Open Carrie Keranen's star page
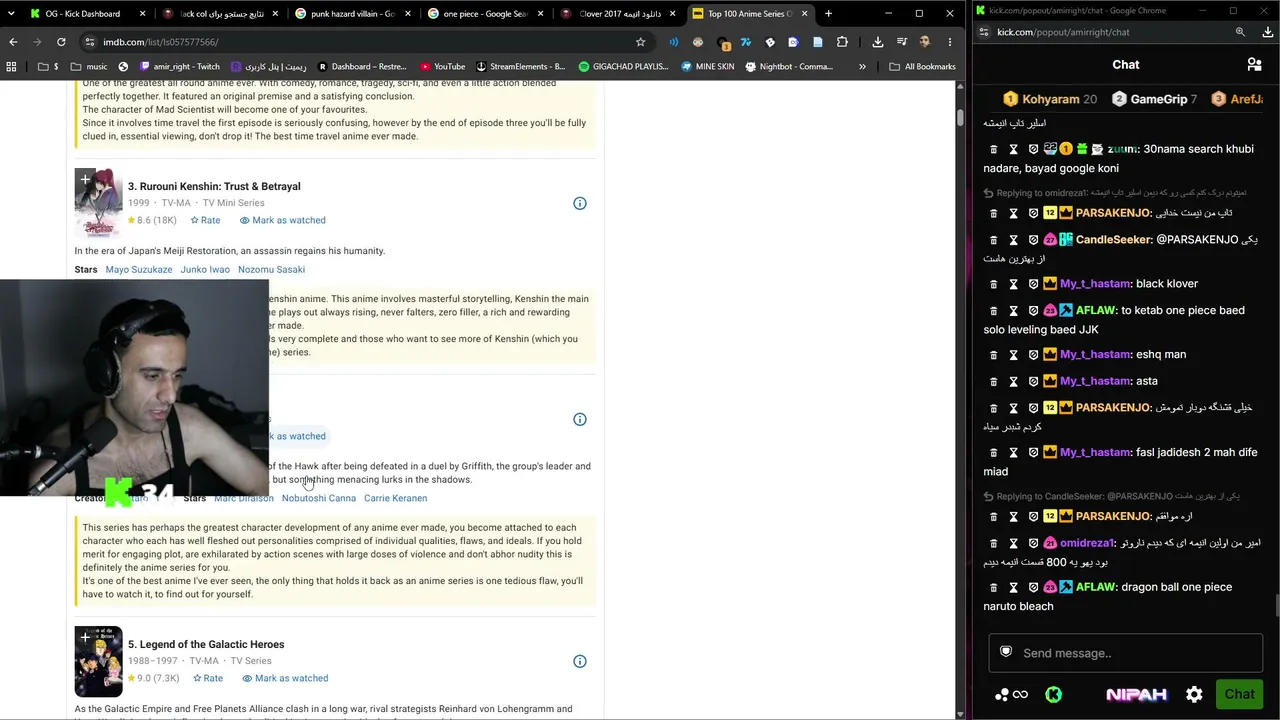Image resolution: width=1280 pixels, height=720 pixels. (395, 498)
